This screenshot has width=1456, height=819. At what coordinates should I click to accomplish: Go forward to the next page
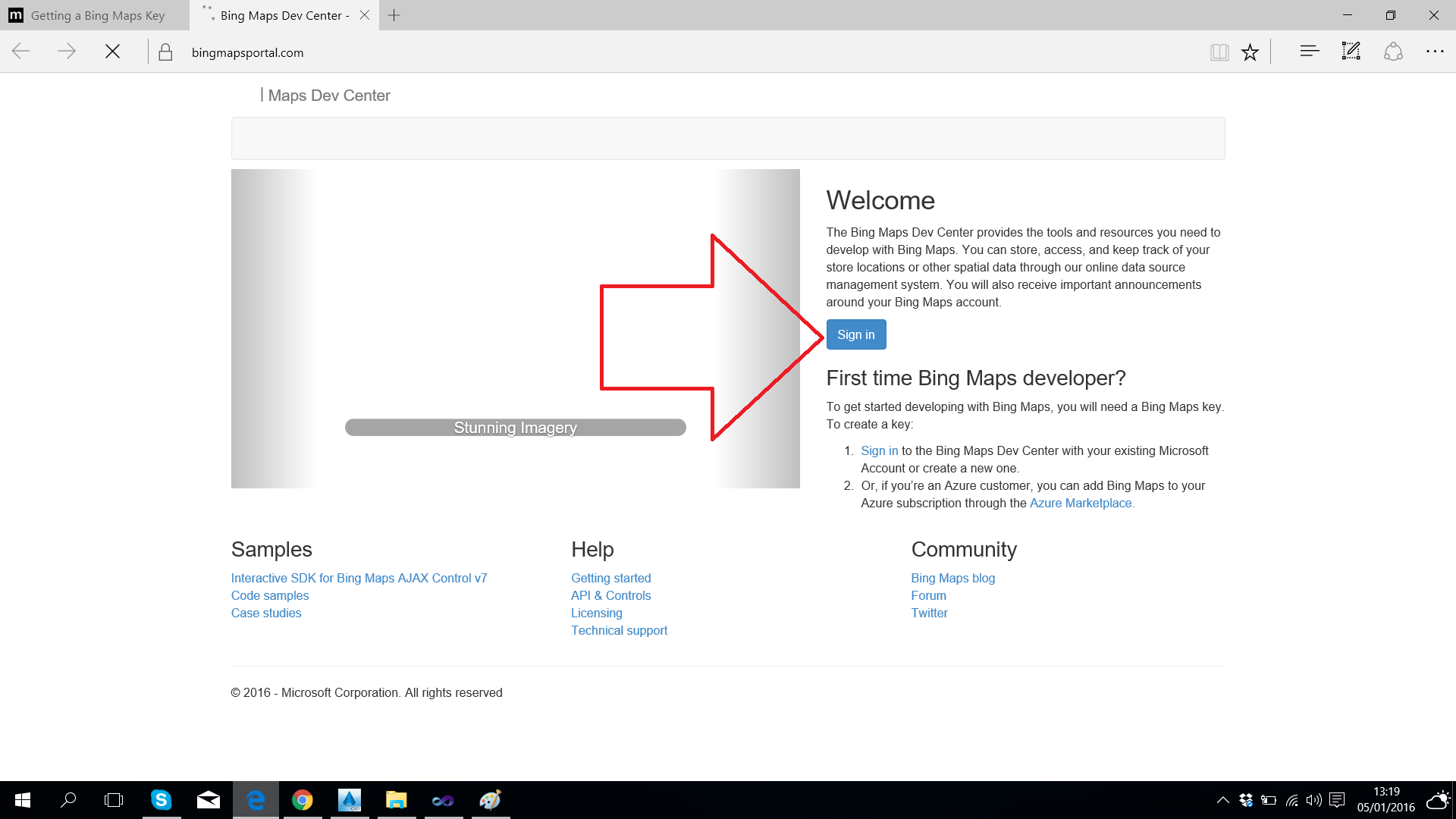tap(67, 52)
